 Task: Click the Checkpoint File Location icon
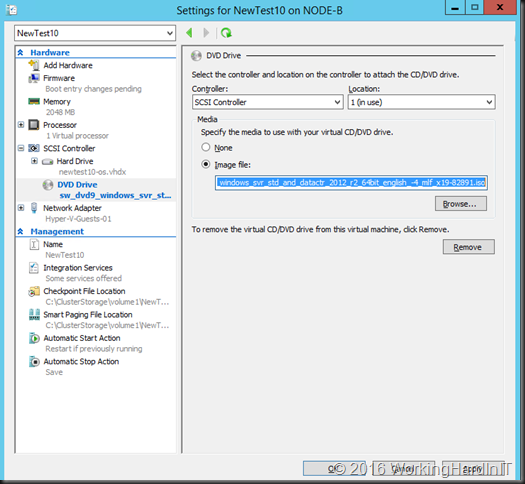point(34,291)
